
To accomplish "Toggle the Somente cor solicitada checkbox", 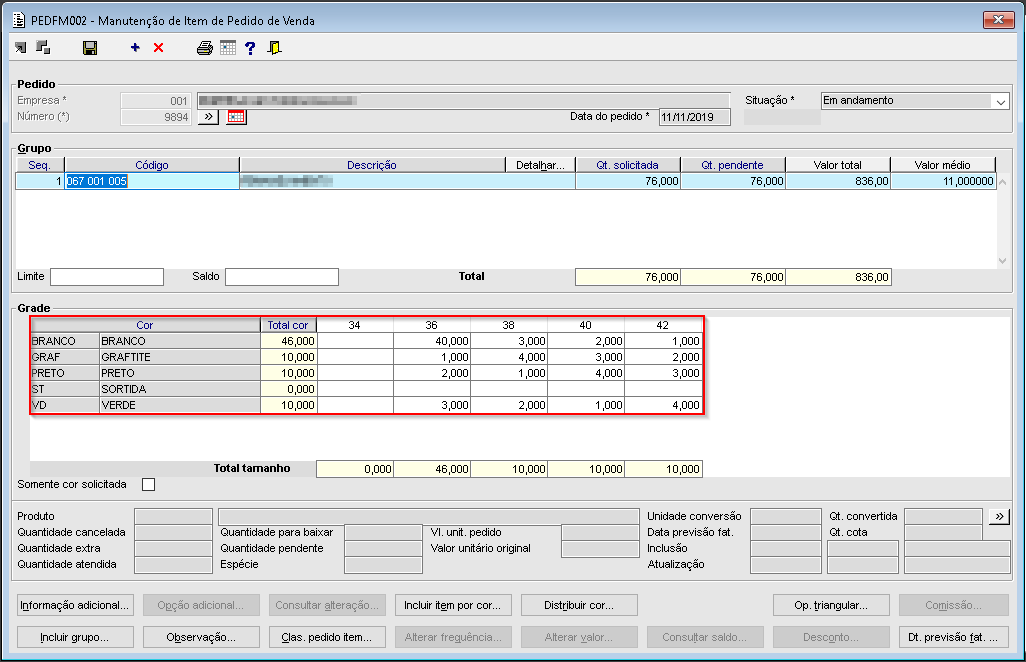I will tap(149, 485).
